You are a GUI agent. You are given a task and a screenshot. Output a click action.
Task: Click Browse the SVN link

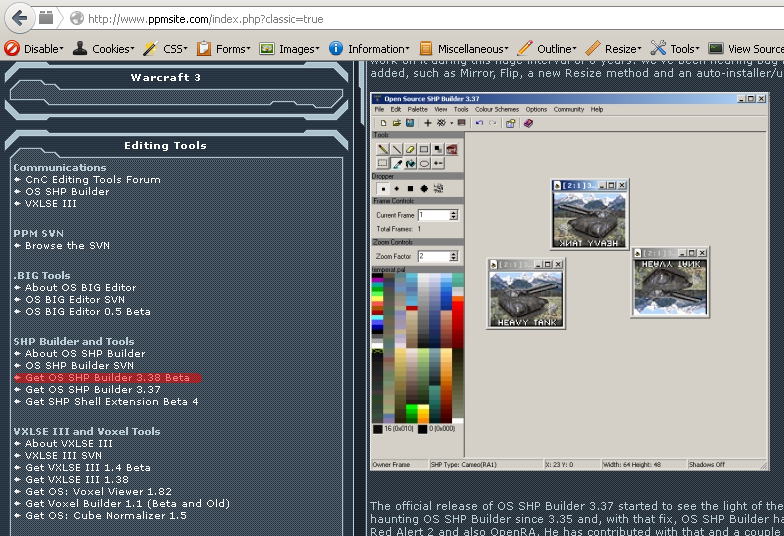point(67,246)
